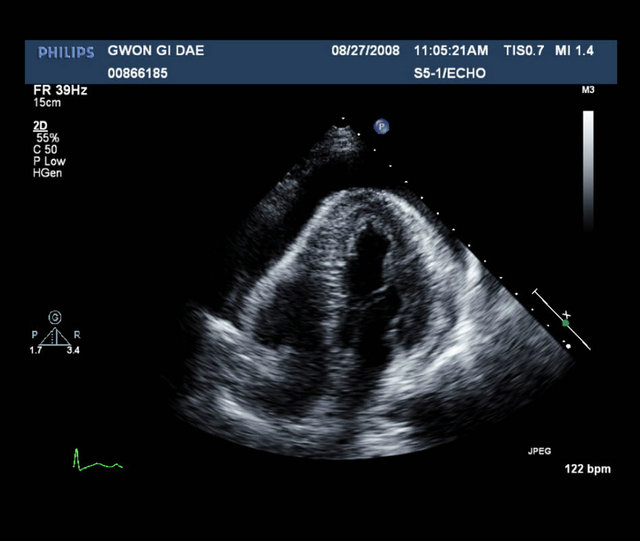The height and width of the screenshot is (541, 640).
Task: Select the patient ID 00866185
Action: 138,73
